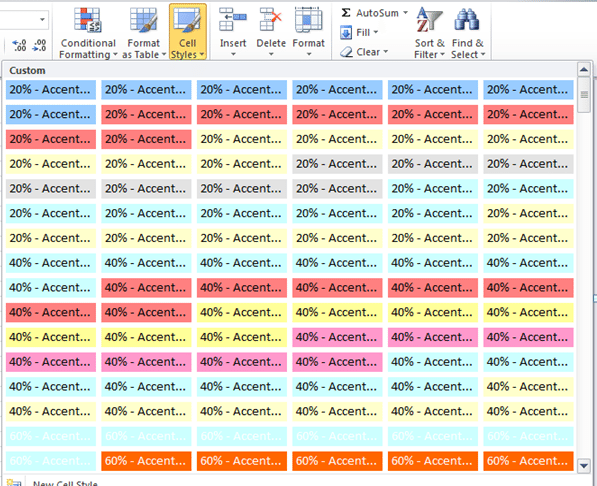Click the Decrease Decimal icon
This screenshot has width=597, height=486.
40,45
